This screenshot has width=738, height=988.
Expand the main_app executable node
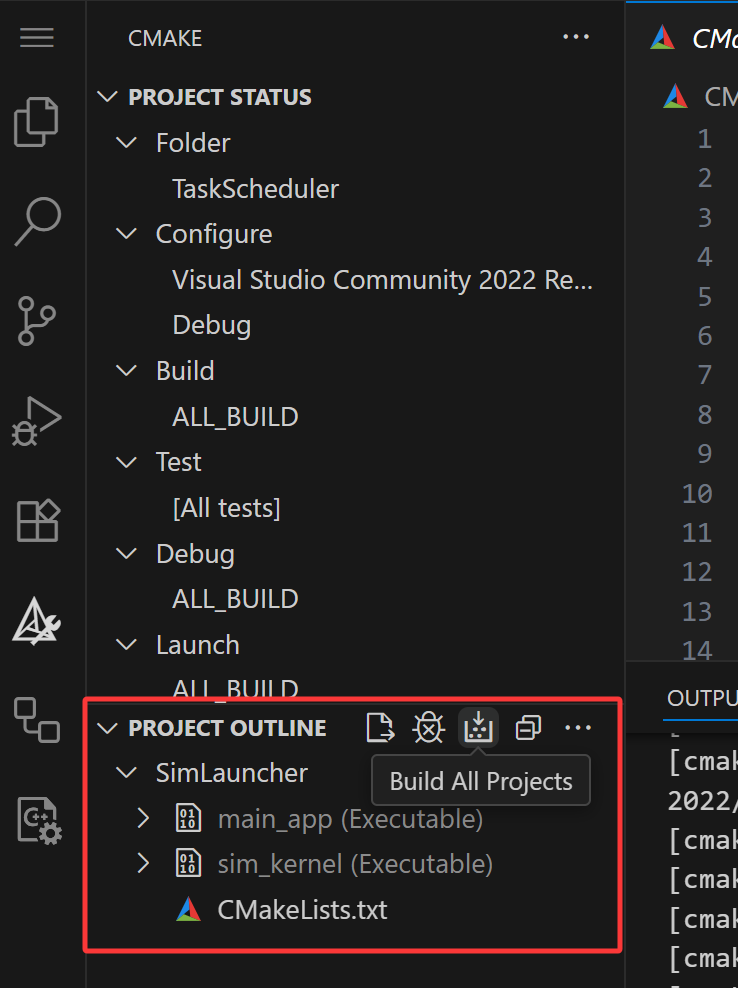[x=143, y=819]
